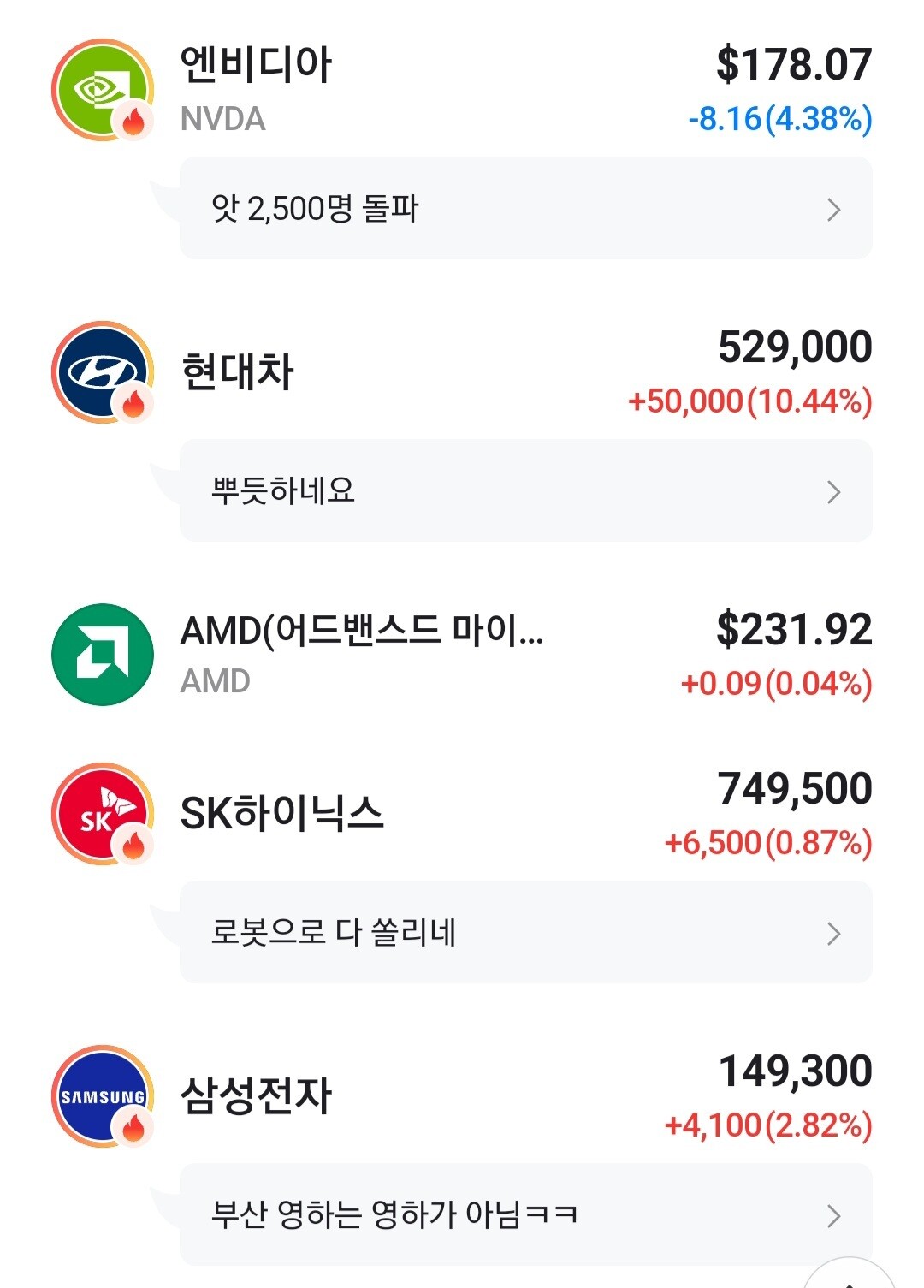Select the SK하이닉스 stock name
This screenshot has height=1288, width=924.
click(x=281, y=813)
